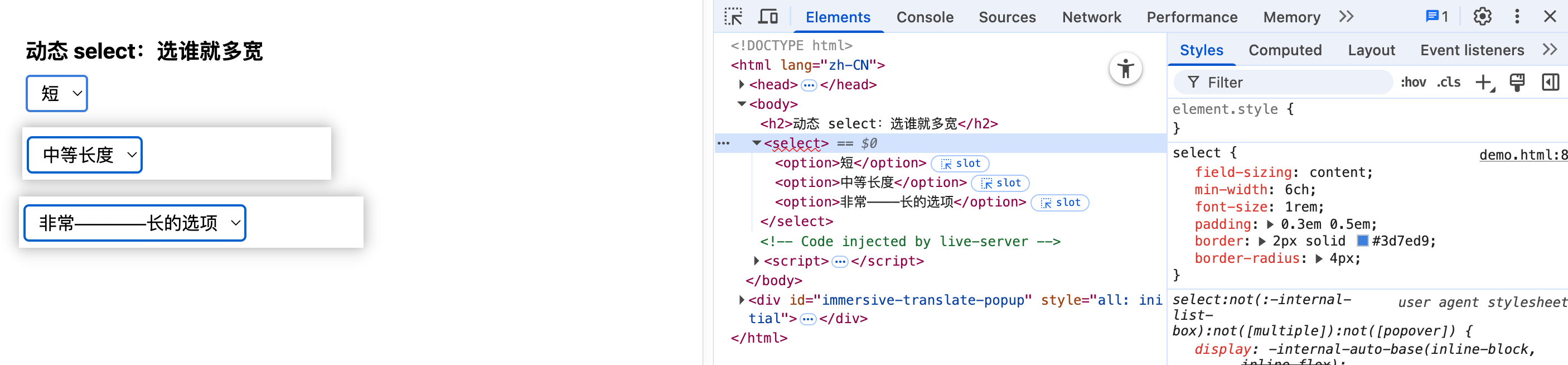Screen dimensions: 1568x365
Task: Expand the immersive-translate-popup div node
Action: [x=742, y=300]
